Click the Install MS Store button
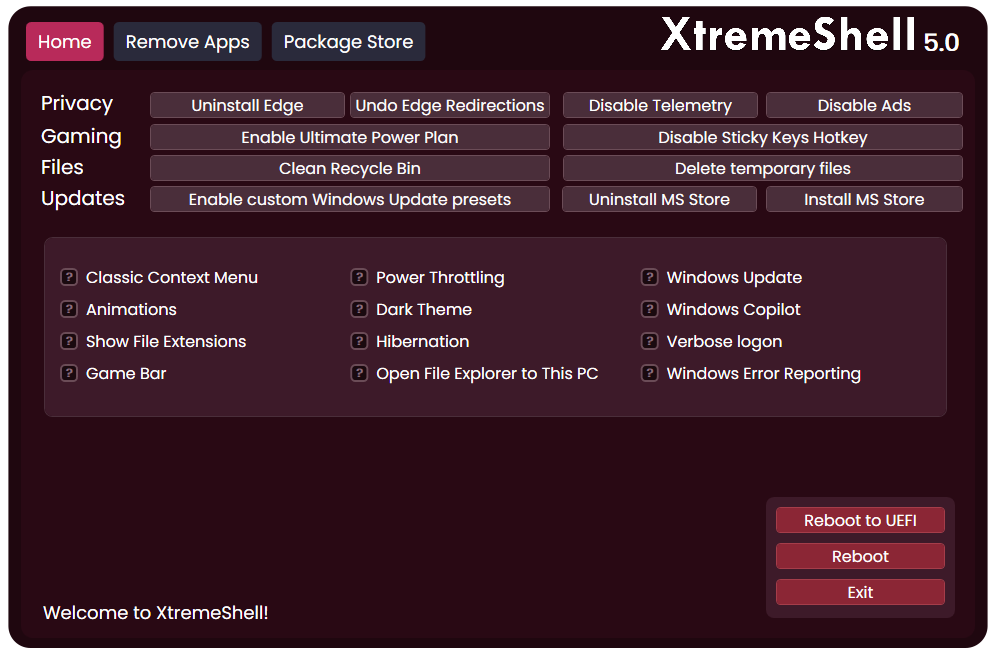This screenshot has height=659, width=996. coord(864,199)
